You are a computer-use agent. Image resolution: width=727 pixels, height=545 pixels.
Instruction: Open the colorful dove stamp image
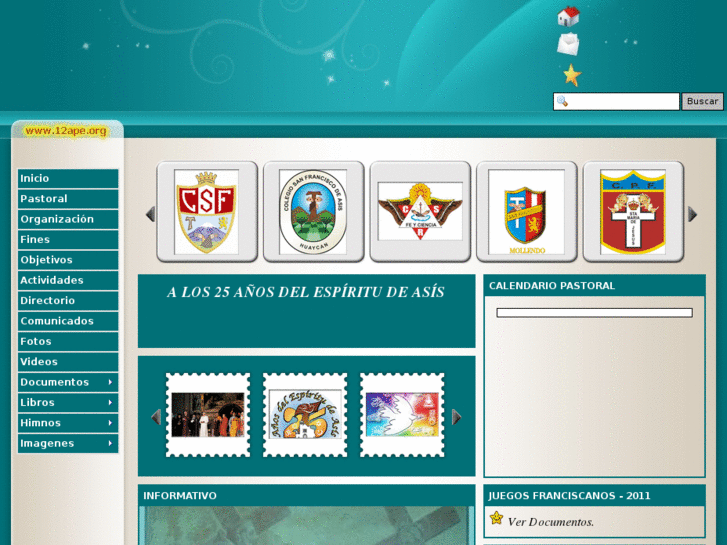pos(402,415)
